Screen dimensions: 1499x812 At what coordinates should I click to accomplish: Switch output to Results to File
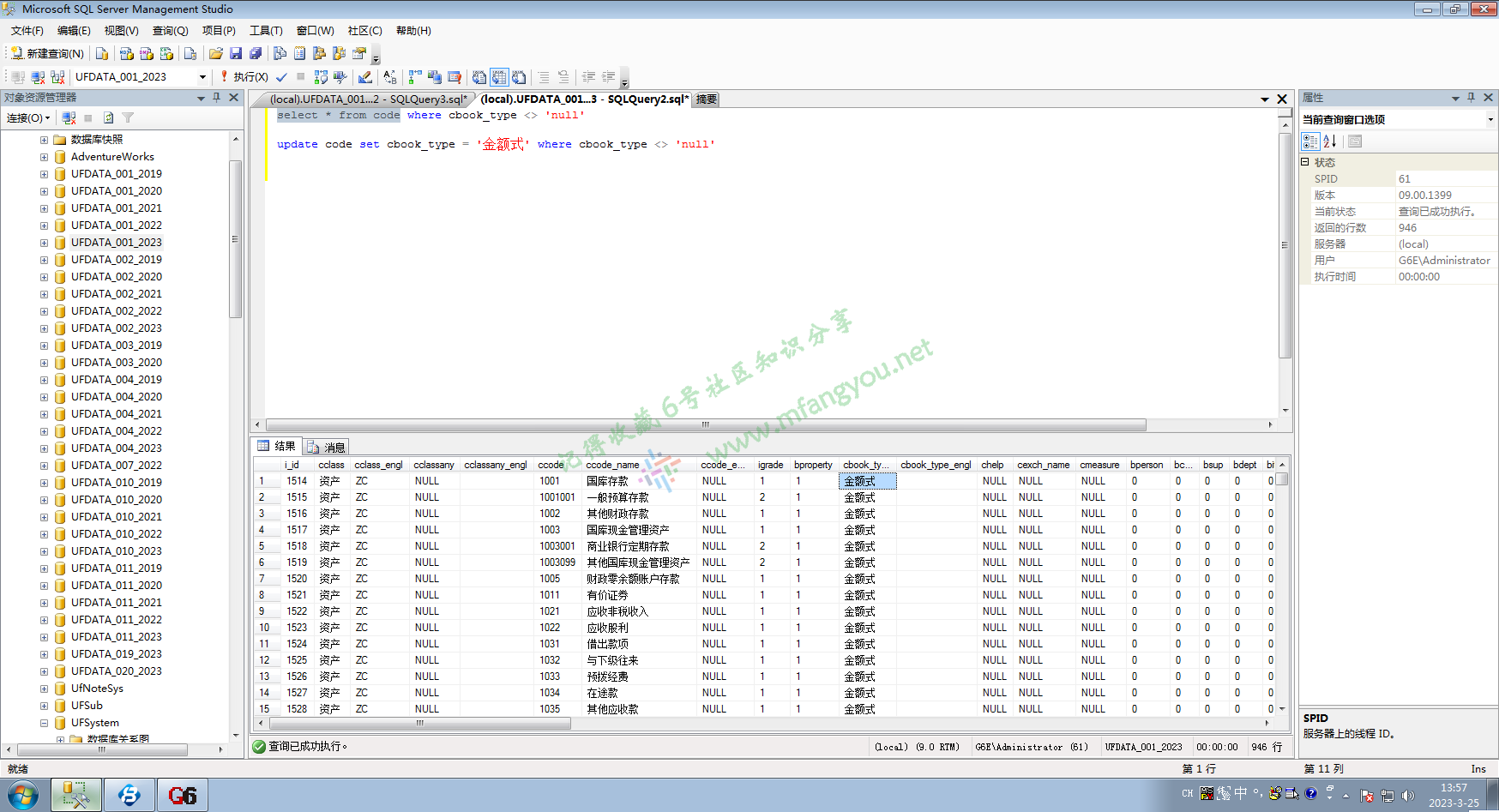coord(519,76)
